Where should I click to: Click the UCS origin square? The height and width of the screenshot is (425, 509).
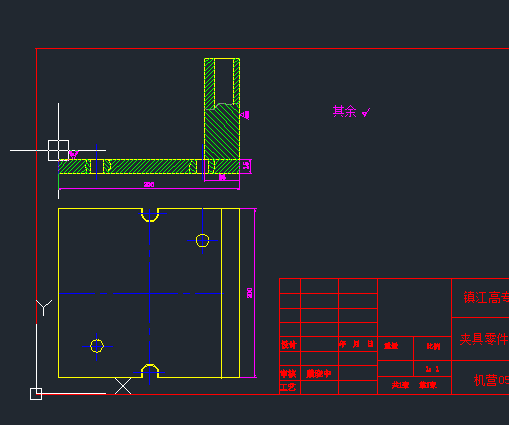point(36,394)
